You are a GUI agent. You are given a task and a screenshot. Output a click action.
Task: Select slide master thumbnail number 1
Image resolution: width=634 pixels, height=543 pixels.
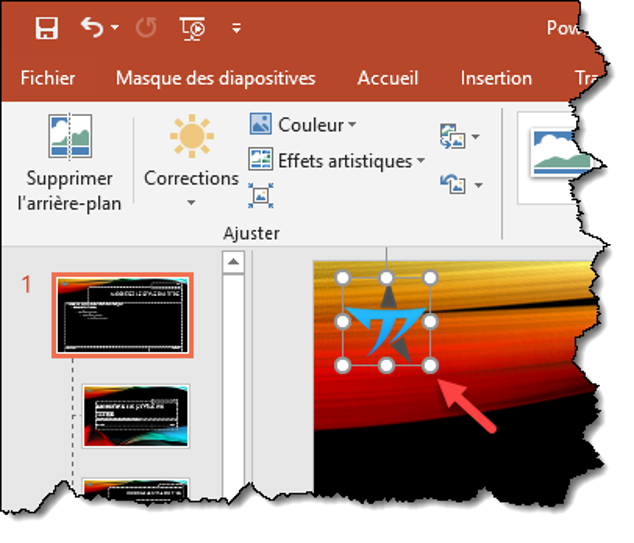point(123,315)
